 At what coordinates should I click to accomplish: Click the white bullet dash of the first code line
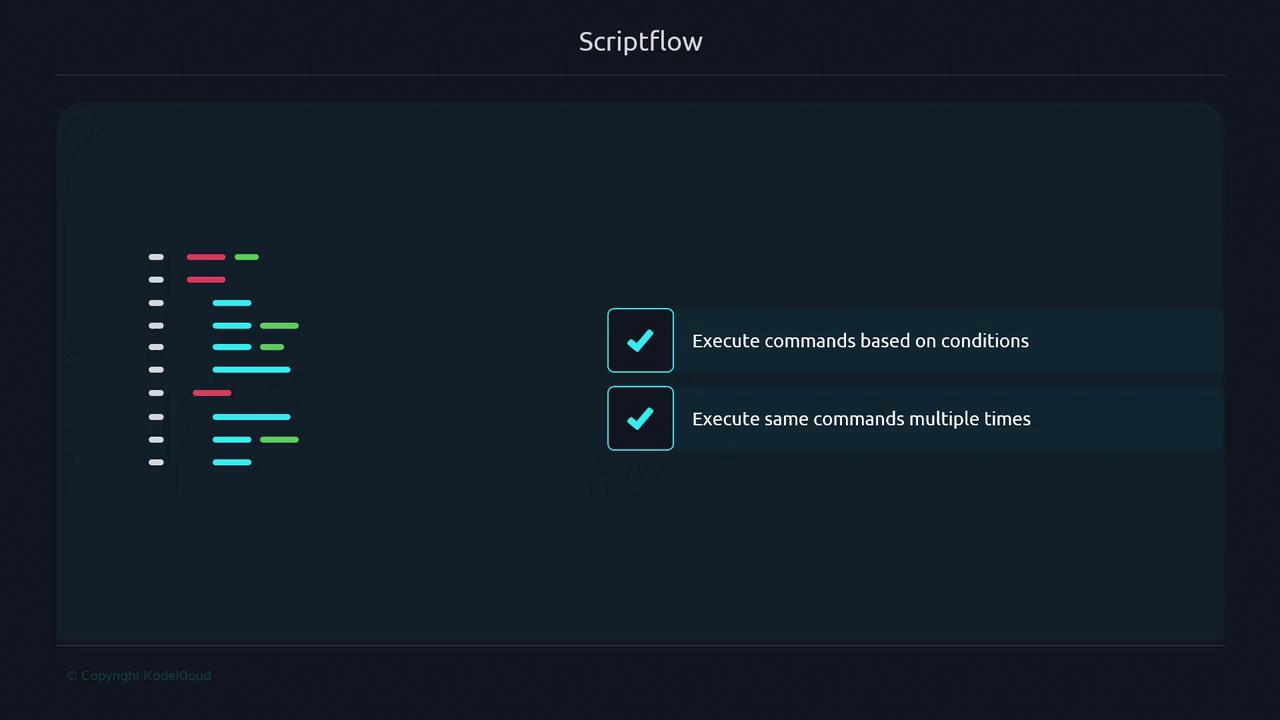156,257
